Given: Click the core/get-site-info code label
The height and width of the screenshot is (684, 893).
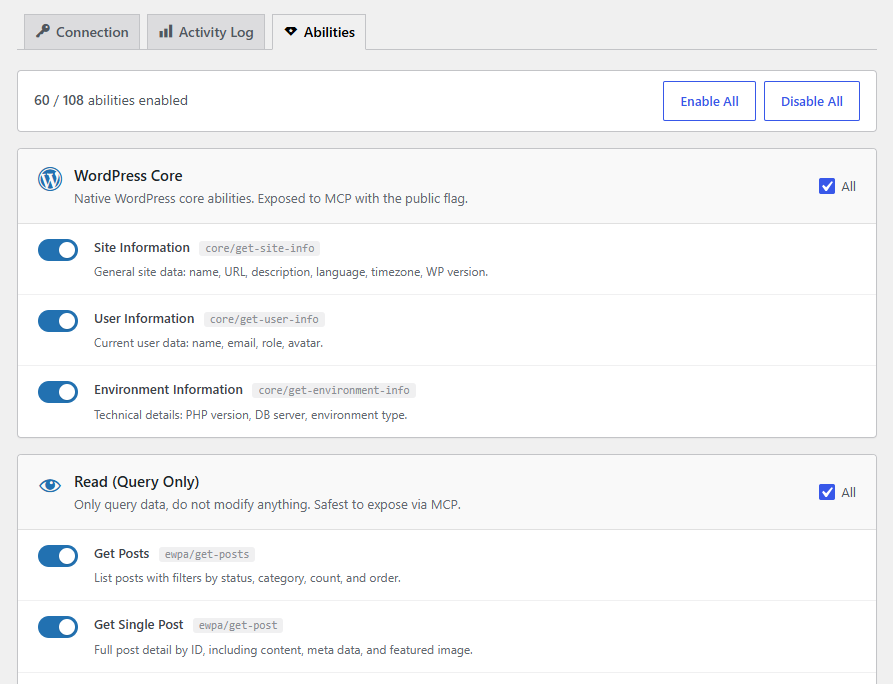Looking at the screenshot, I should point(260,248).
